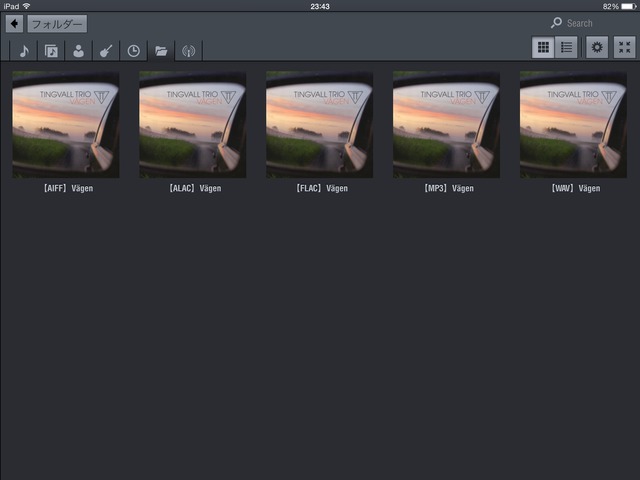Open the Songs tab with music note
Image resolution: width=640 pixels, height=480 pixels.
(x=24, y=51)
